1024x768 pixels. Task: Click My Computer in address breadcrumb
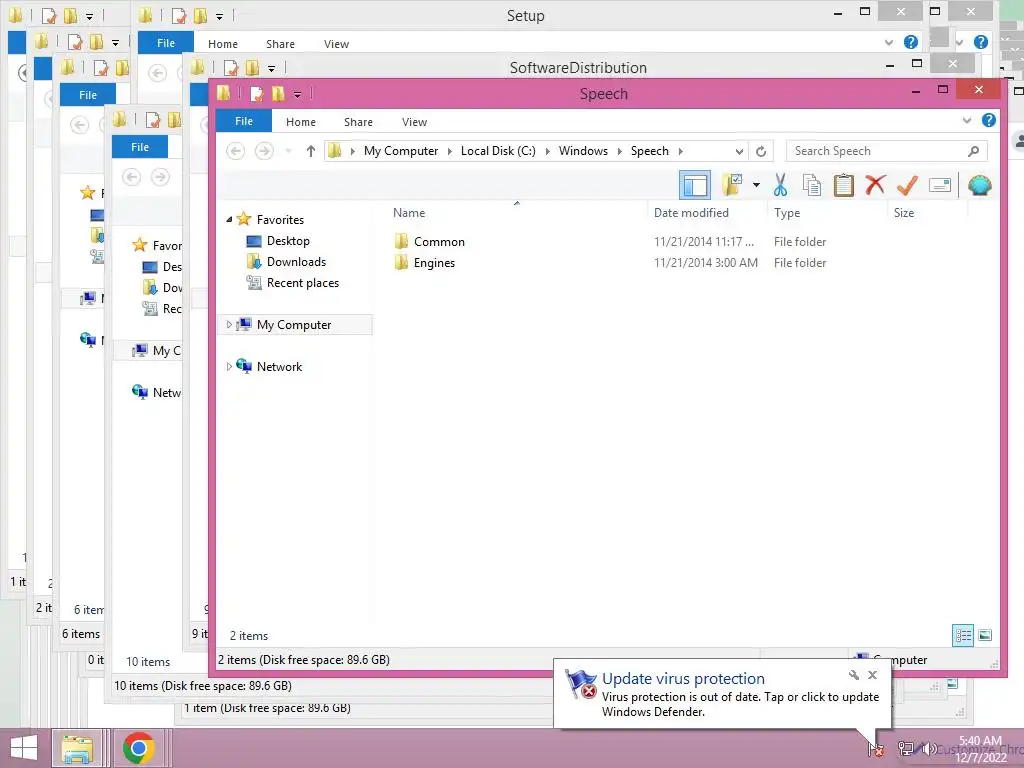[x=401, y=151]
